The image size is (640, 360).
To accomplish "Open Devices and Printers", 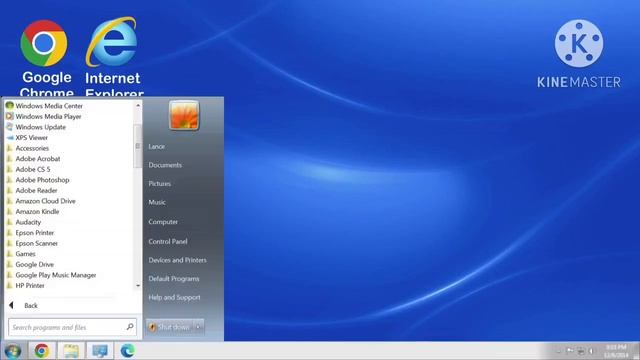I will click(x=178, y=260).
